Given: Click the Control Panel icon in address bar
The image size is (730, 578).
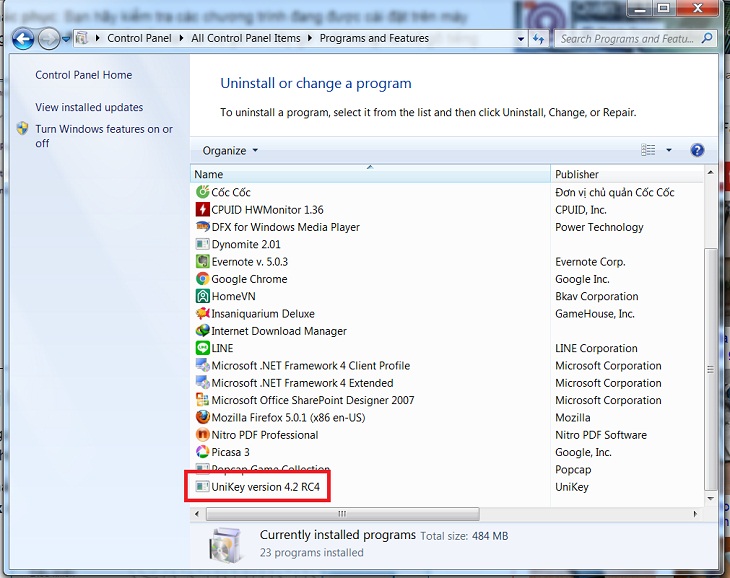Looking at the screenshot, I should [x=82, y=38].
